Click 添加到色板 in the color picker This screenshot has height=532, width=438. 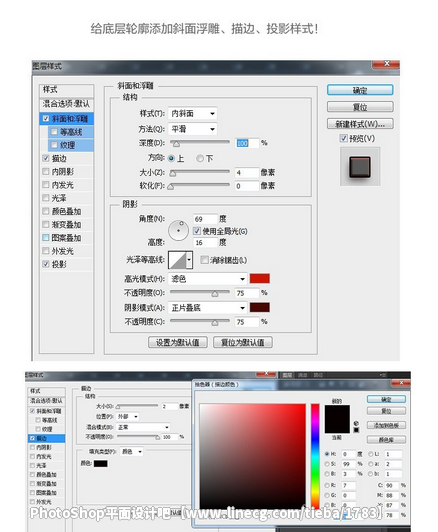tap(386, 425)
